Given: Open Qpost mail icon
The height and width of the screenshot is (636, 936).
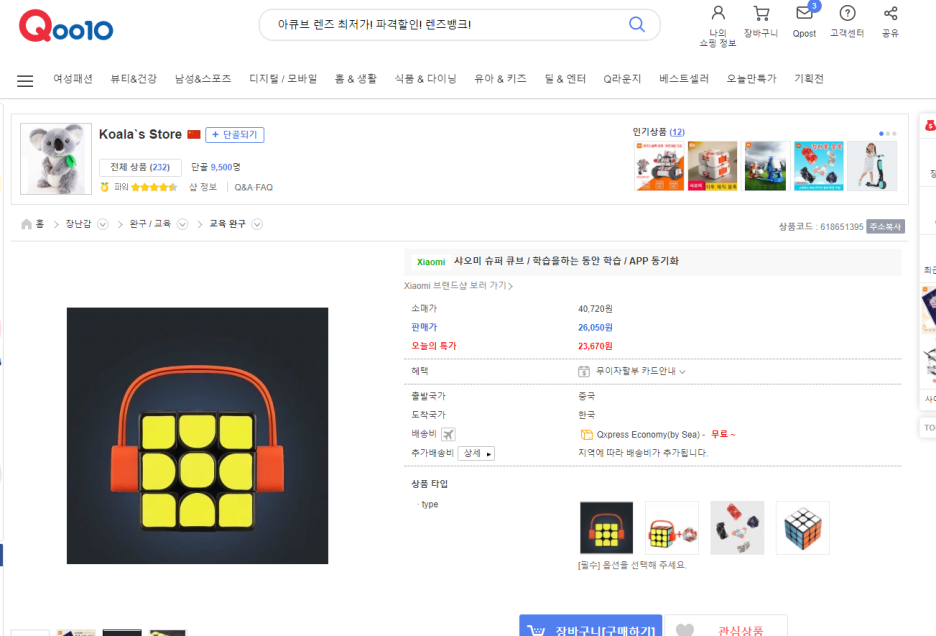Looking at the screenshot, I should (804, 13).
